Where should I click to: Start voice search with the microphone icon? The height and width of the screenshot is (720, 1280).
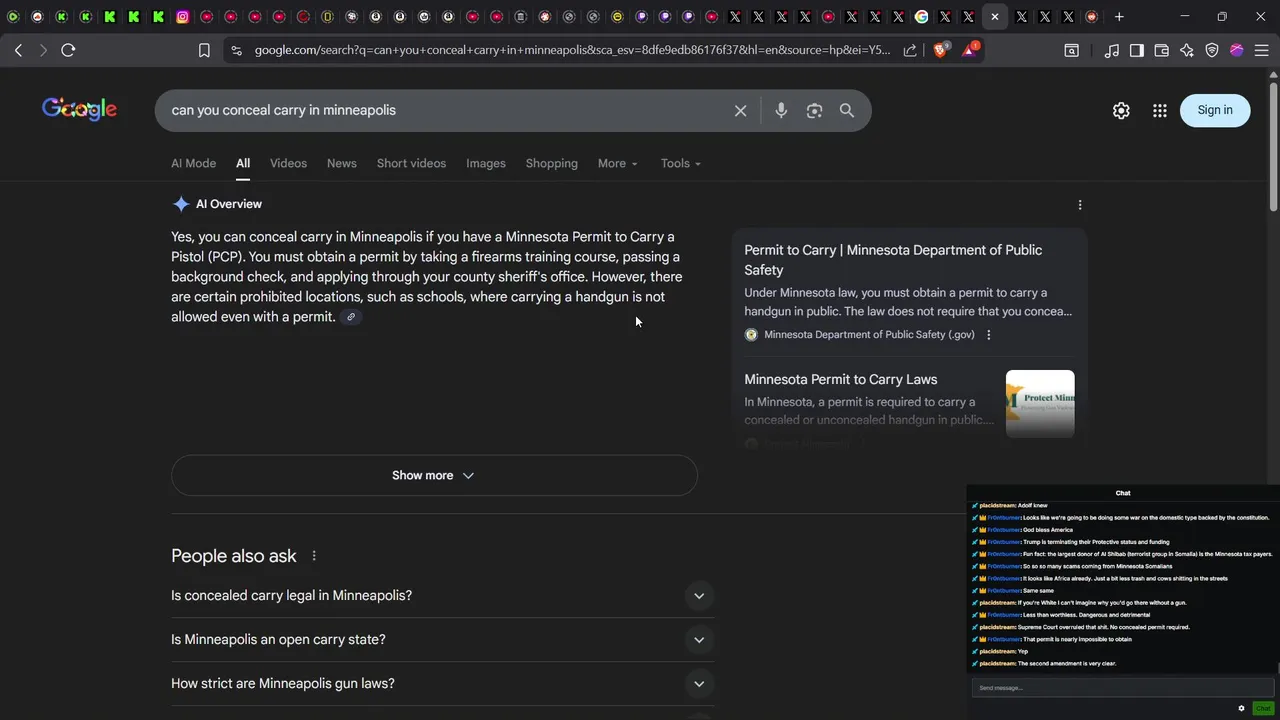781,111
